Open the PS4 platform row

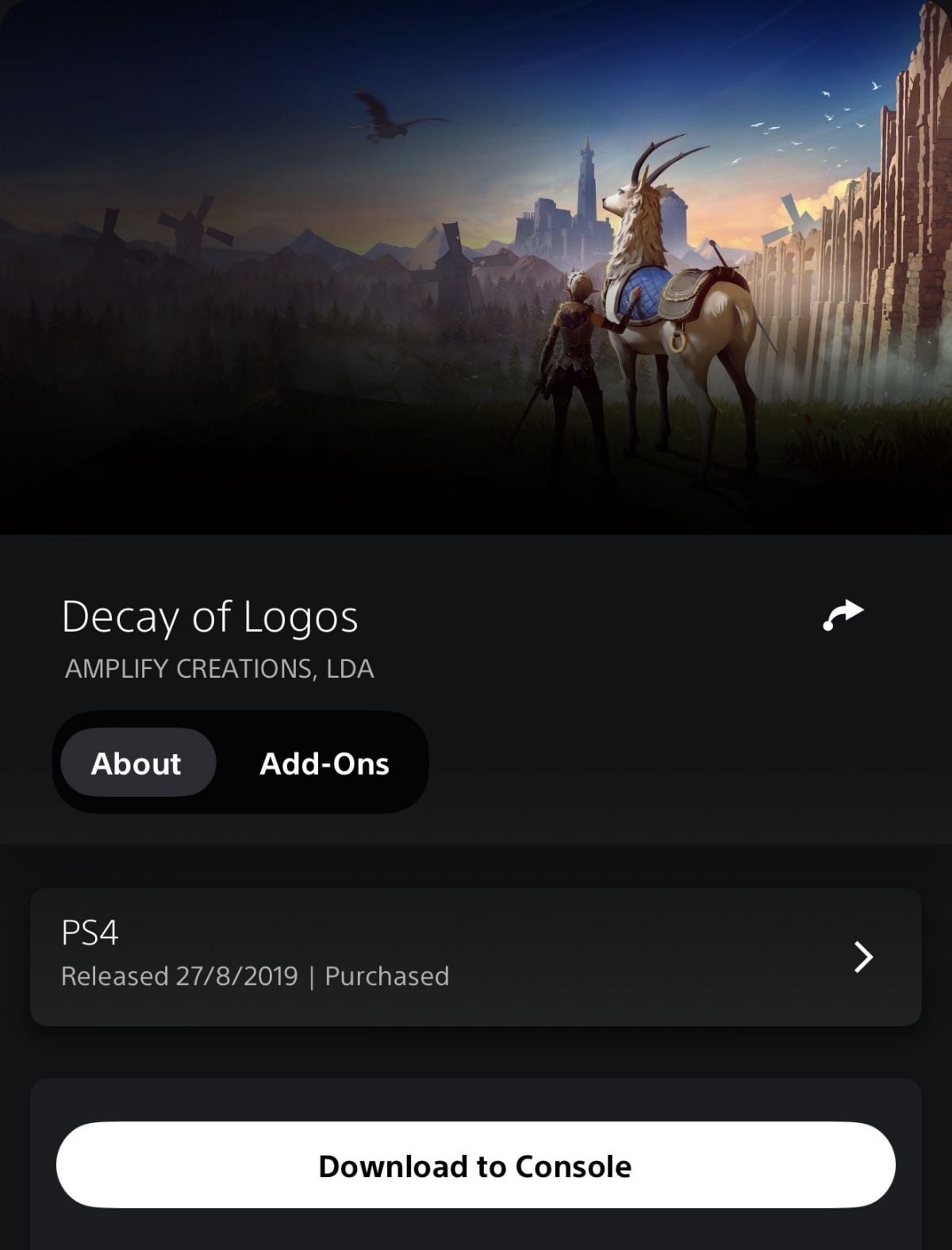(476, 956)
